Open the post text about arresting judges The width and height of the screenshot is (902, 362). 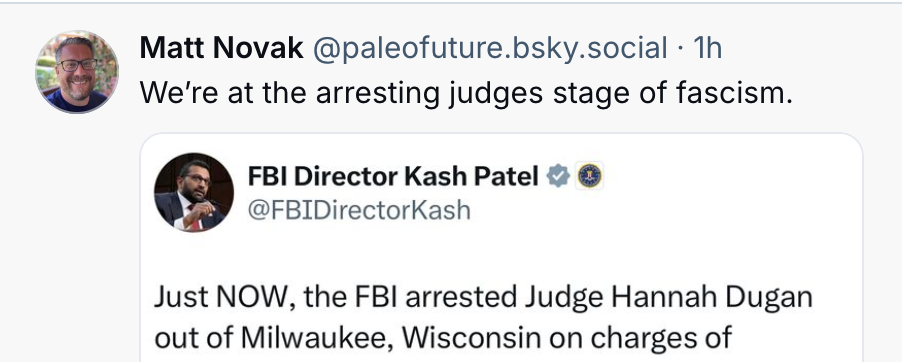click(466, 93)
